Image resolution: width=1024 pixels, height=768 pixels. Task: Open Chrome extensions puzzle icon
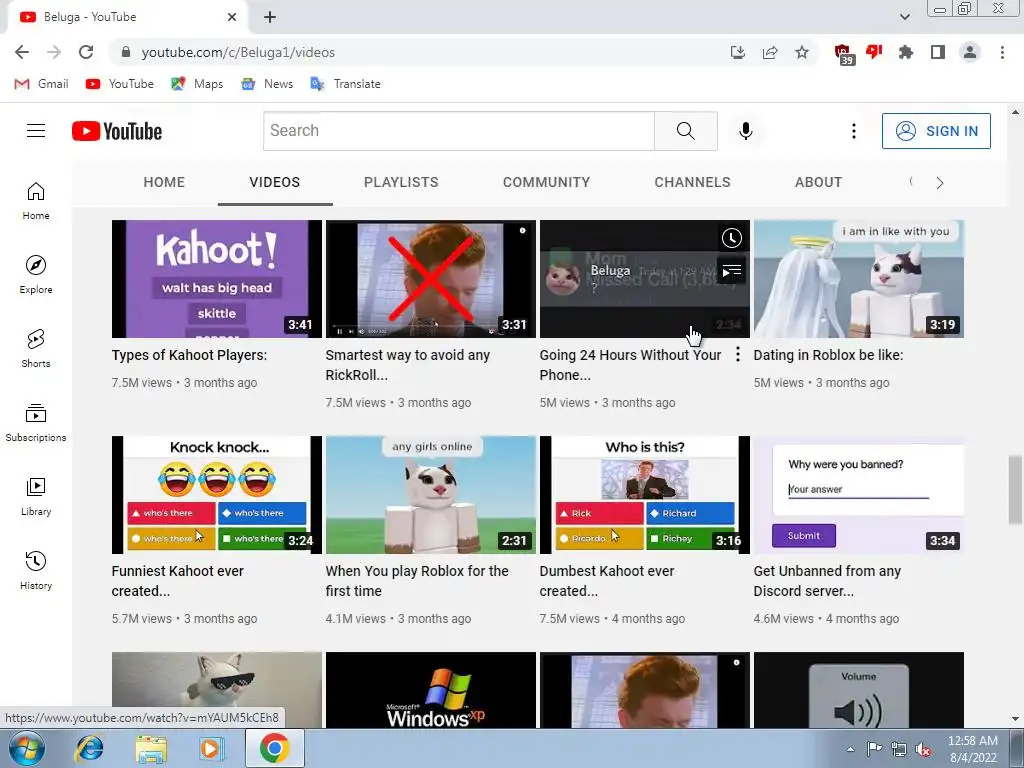906,52
